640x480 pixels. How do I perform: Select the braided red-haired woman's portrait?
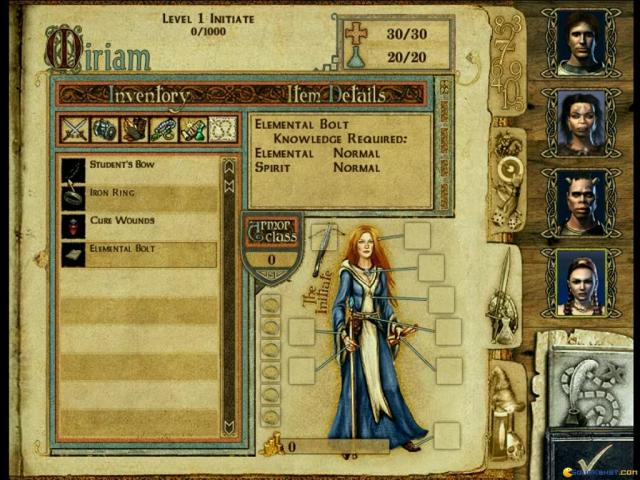coord(581,283)
